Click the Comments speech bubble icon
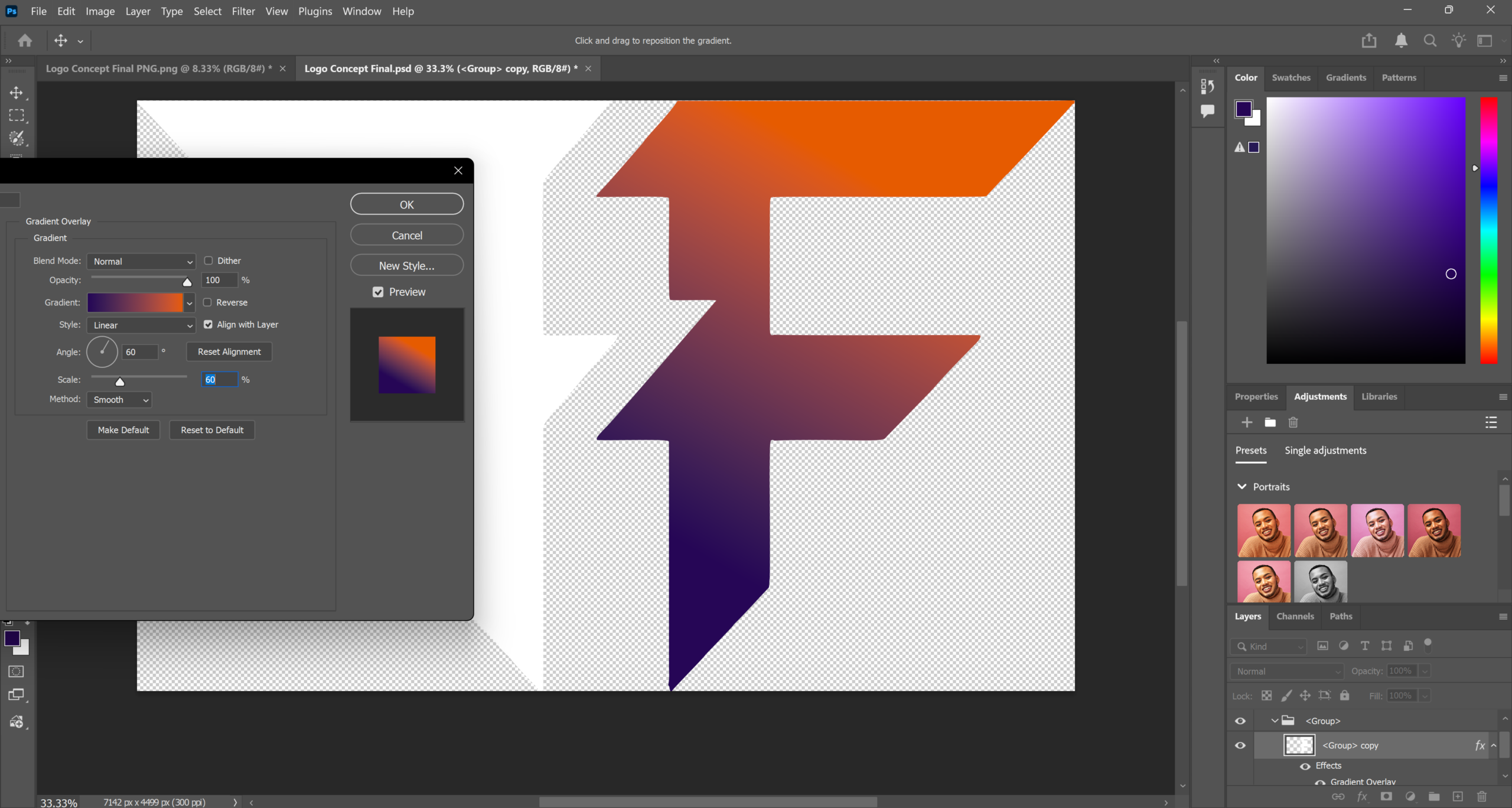1512x808 pixels. click(1207, 110)
